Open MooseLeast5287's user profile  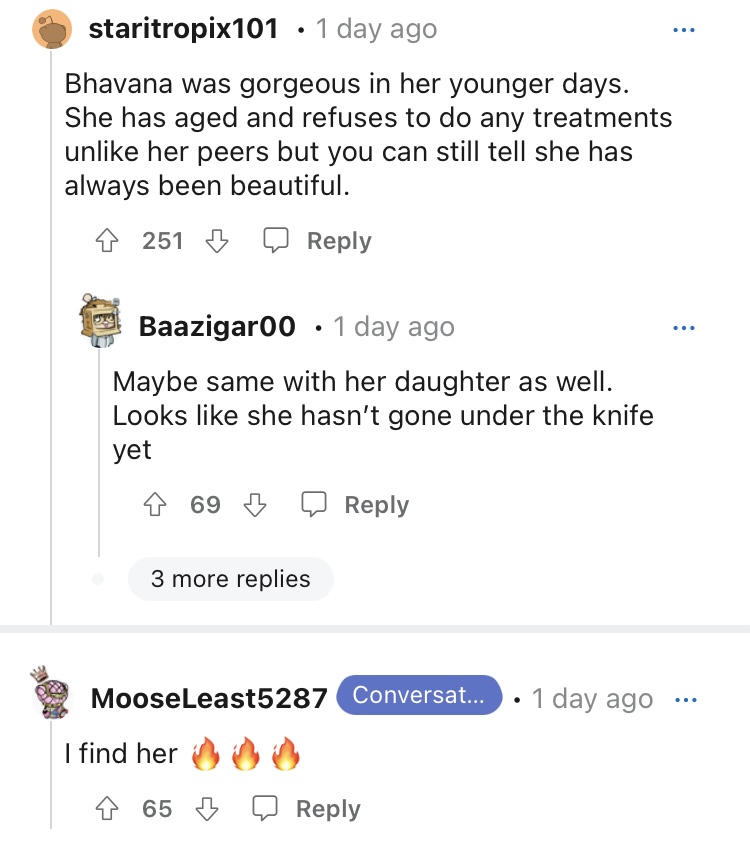pos(209,699)
